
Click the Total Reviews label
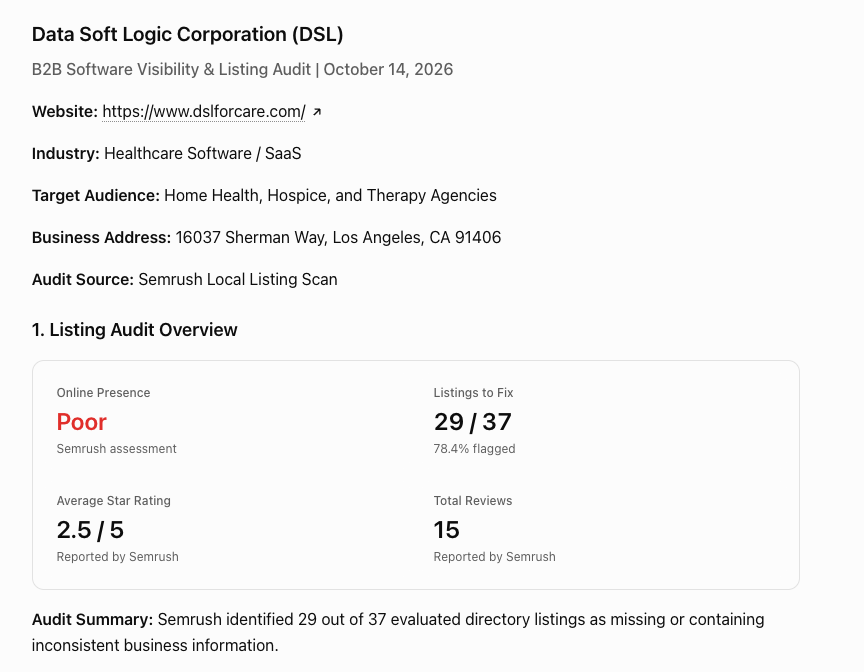click(x=473, y=501)
